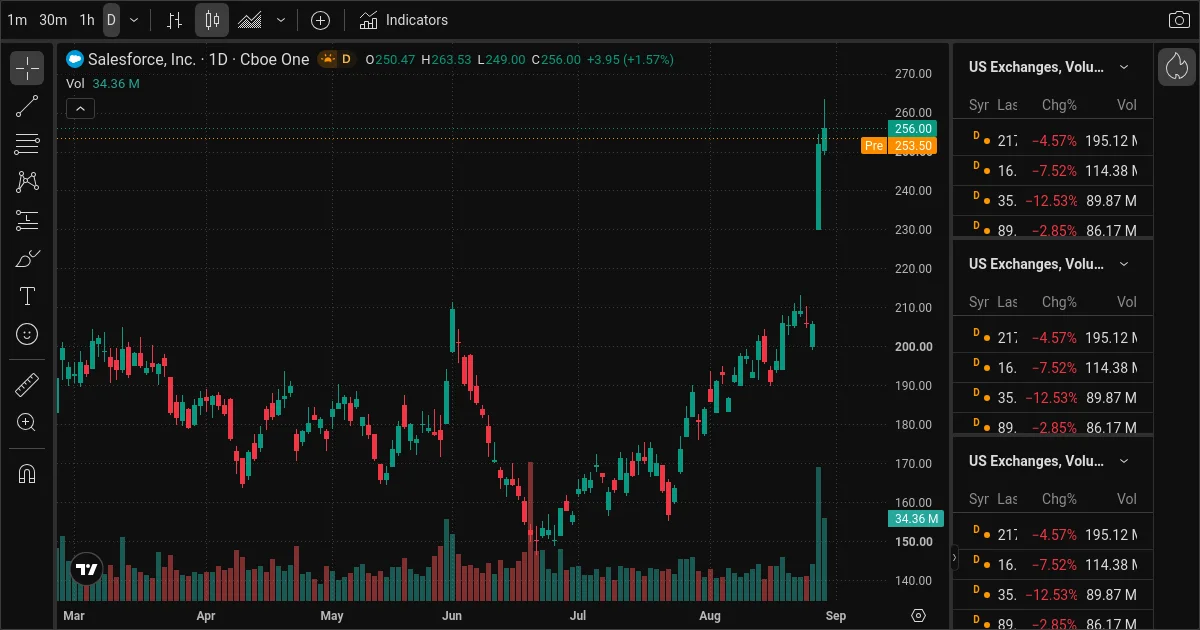
Task: Click the 256.00 current price label
Action: 912,129
